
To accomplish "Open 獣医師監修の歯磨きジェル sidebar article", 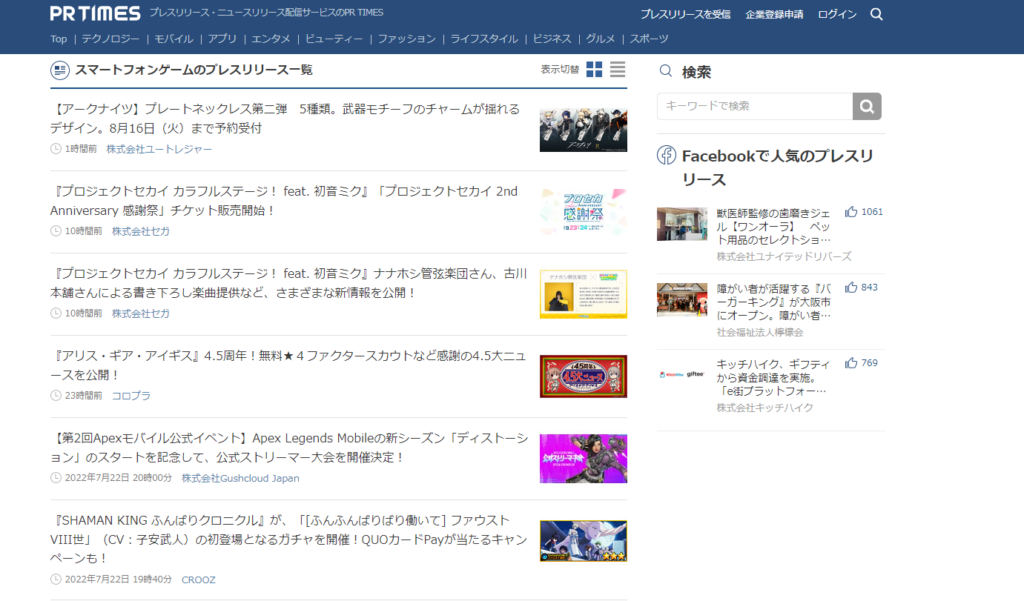I will coord(773,227).
